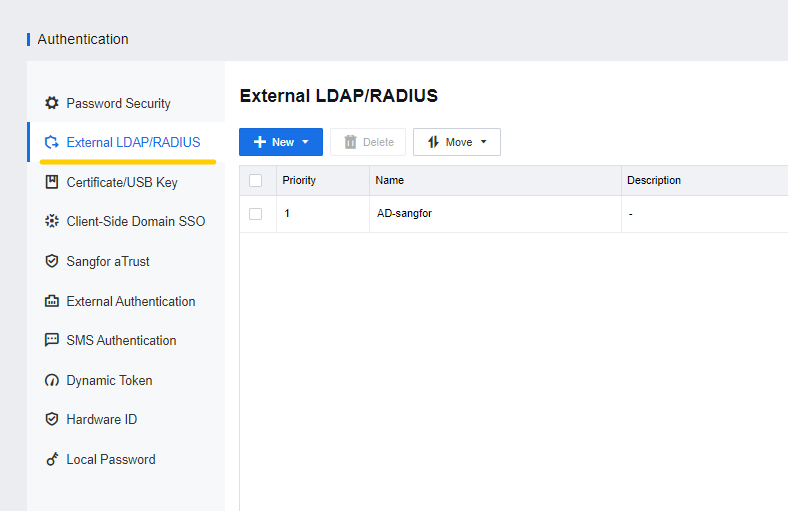
Task: Check the AD-sangfor row checkbox
Action: click(x=255, y=214)
